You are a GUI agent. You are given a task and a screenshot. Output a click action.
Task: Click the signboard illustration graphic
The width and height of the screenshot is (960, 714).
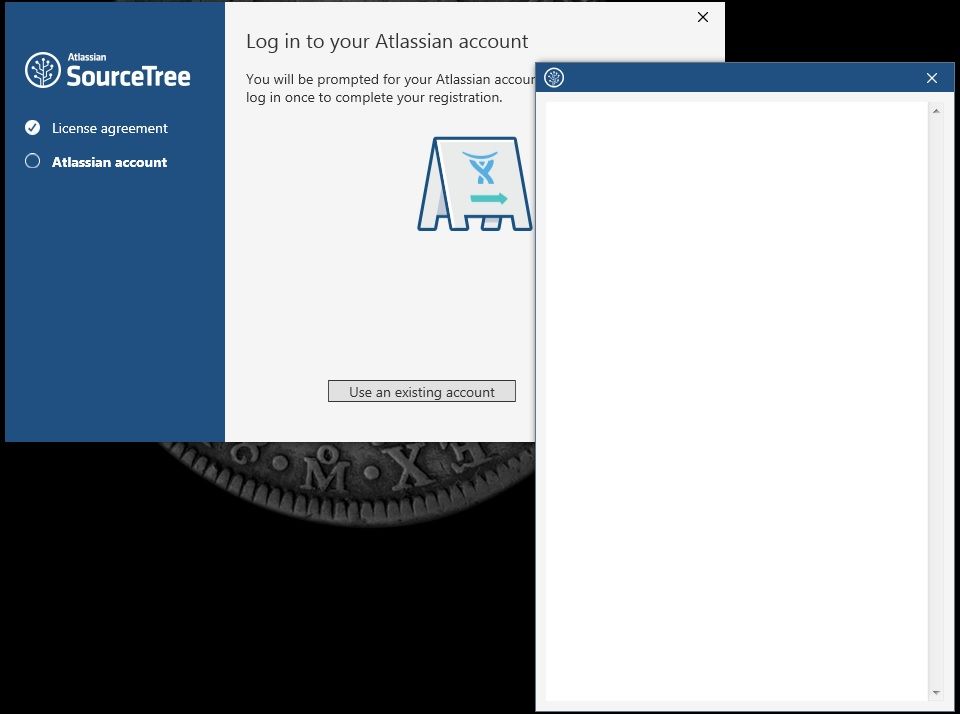(x=475, y=185)
